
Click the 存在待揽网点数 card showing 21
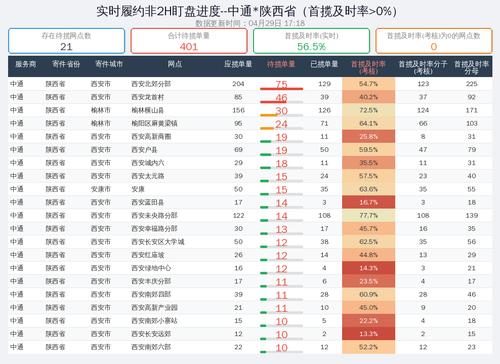tap(66, 41)
